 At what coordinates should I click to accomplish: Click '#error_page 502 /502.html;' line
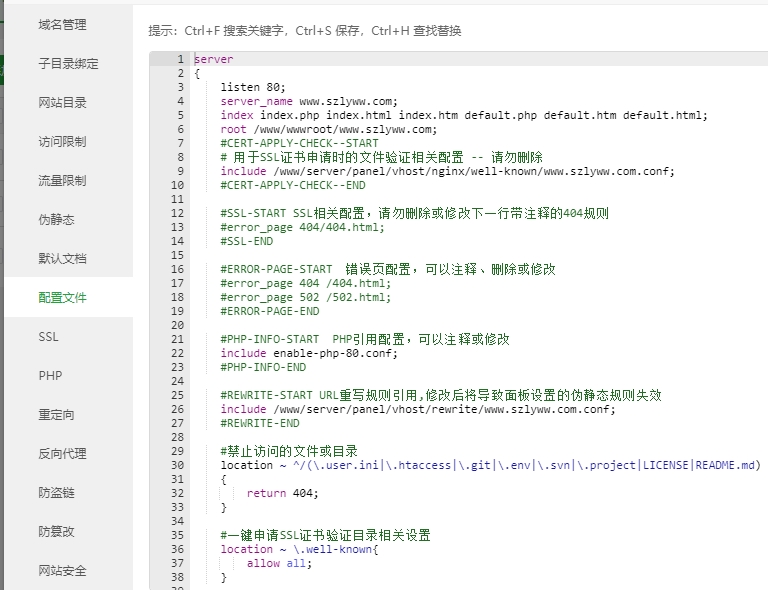pos(306,298)
